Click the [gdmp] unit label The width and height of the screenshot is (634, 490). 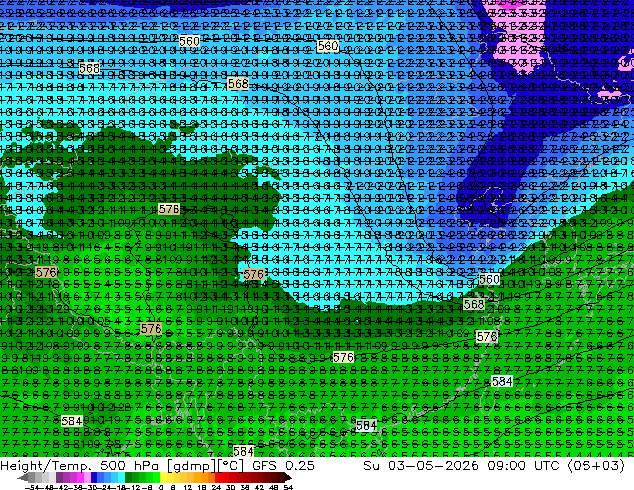pos(191,466)
